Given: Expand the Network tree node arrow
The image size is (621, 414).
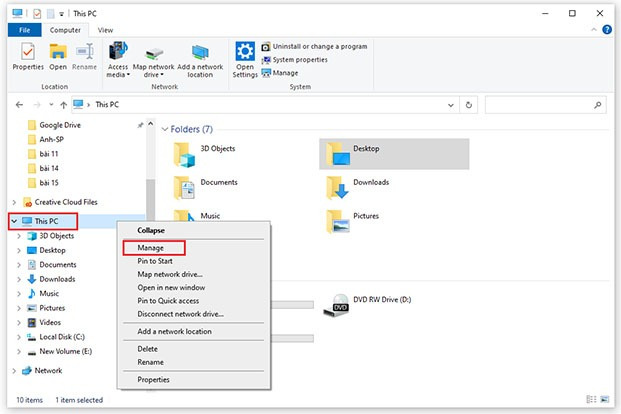Looking at the screenshot, I should (14, 371).
